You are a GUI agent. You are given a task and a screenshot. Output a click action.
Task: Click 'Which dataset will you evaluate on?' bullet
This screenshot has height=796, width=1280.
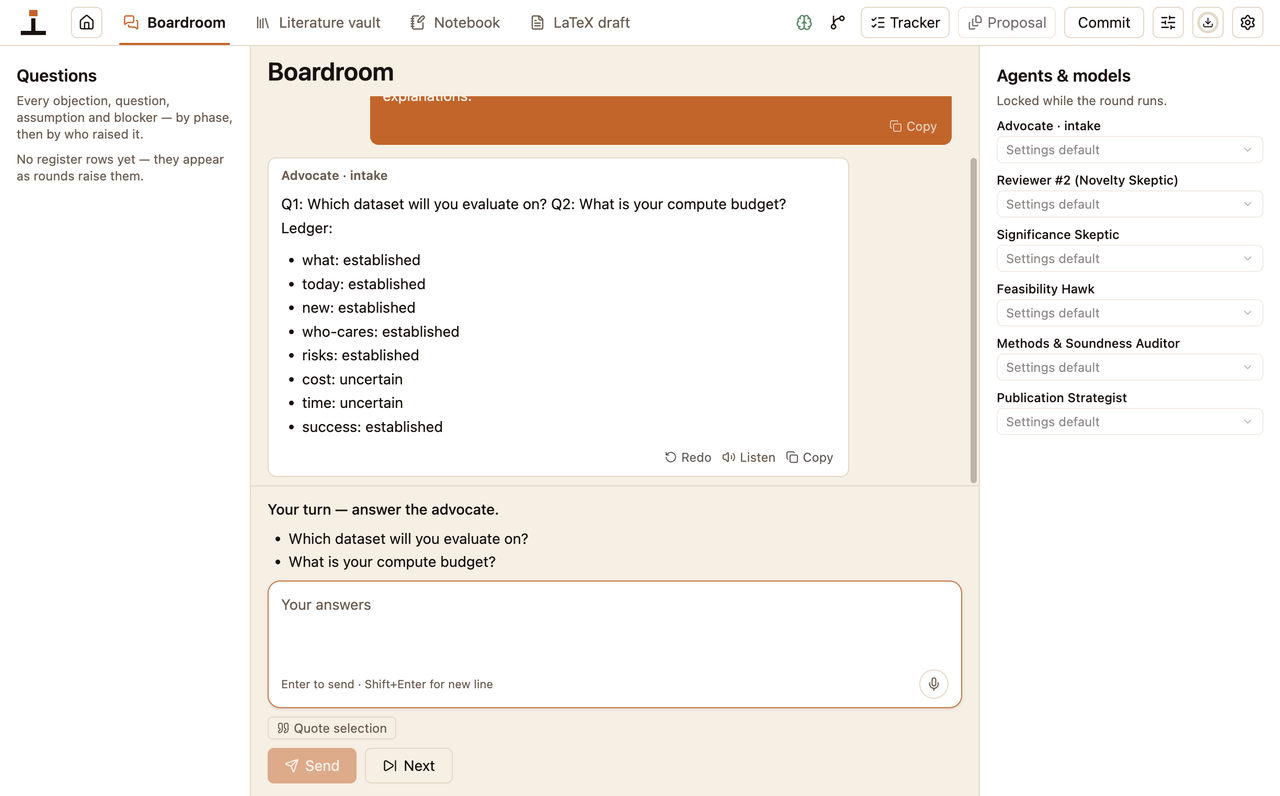click(408, 539)
